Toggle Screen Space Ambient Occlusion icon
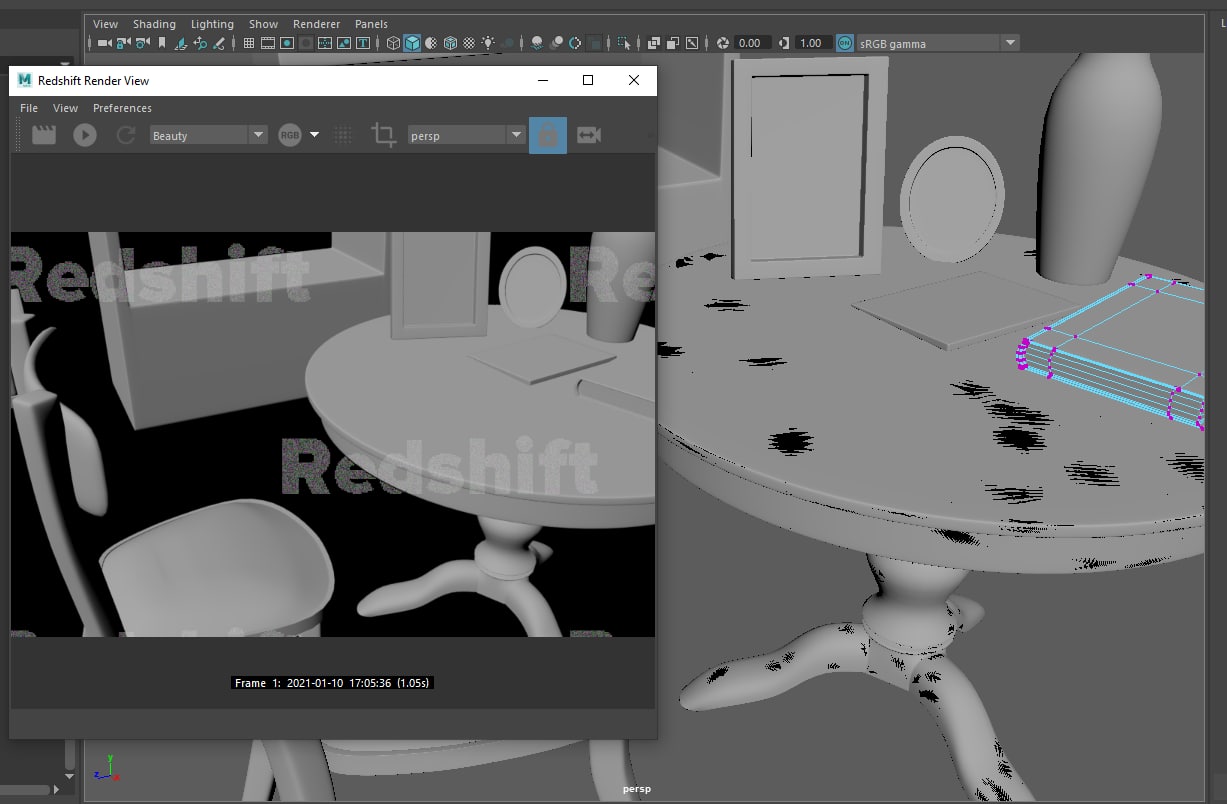Image resolution: width=1227 pixels, height=804 pixels. pos(537,43)
